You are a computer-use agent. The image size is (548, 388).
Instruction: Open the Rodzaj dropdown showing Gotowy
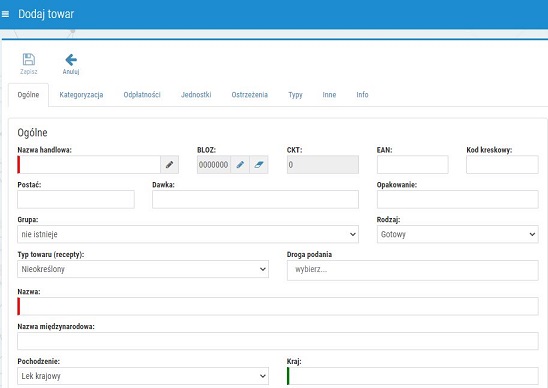coord(457,234)
